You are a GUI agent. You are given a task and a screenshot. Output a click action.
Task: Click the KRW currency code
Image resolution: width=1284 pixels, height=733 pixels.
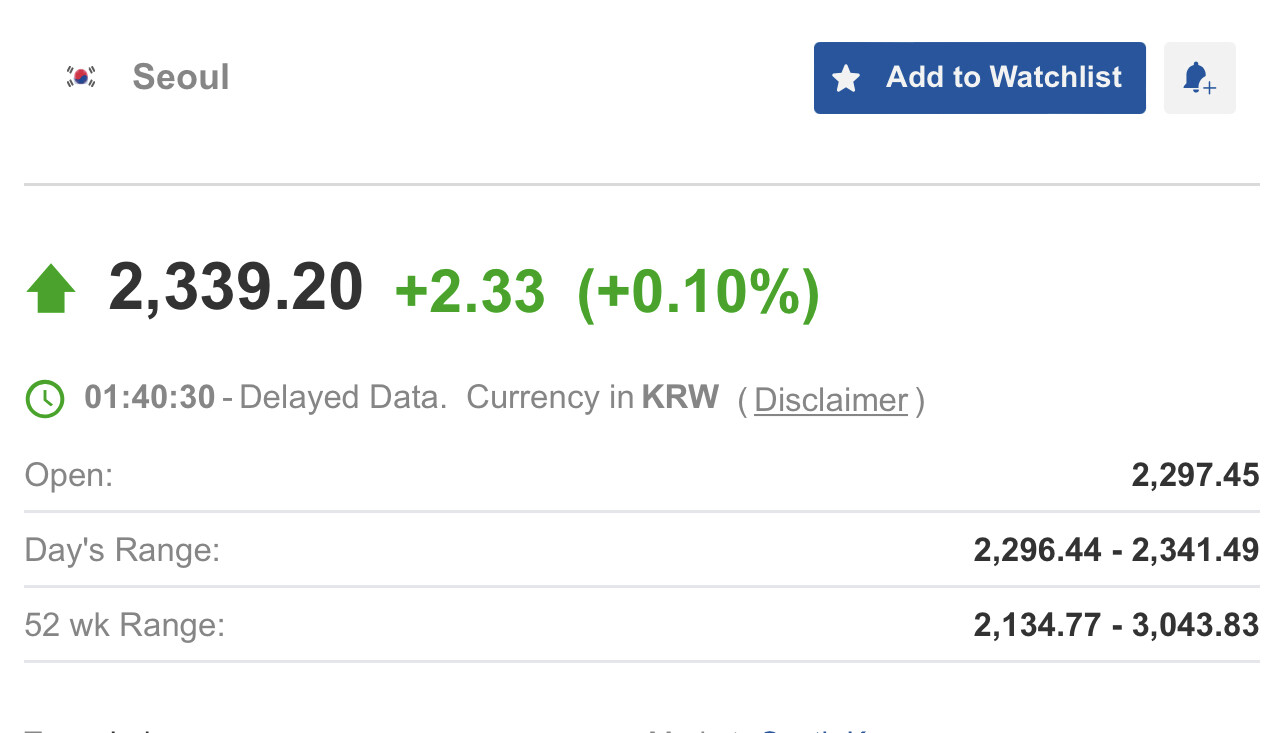(x=680, y=397)
